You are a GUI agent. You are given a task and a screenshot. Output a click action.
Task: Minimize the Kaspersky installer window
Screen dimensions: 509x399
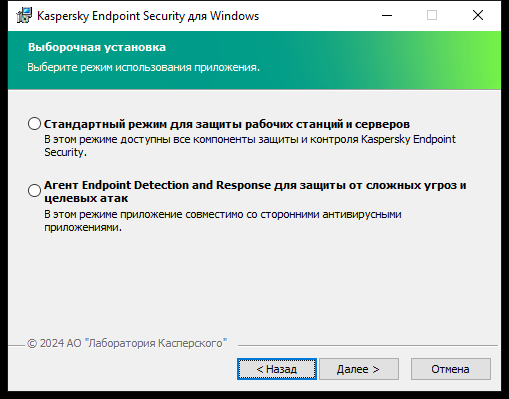coord(387,15)
